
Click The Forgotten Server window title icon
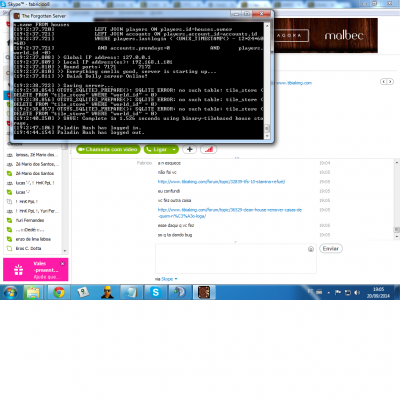tap(17, 16)
